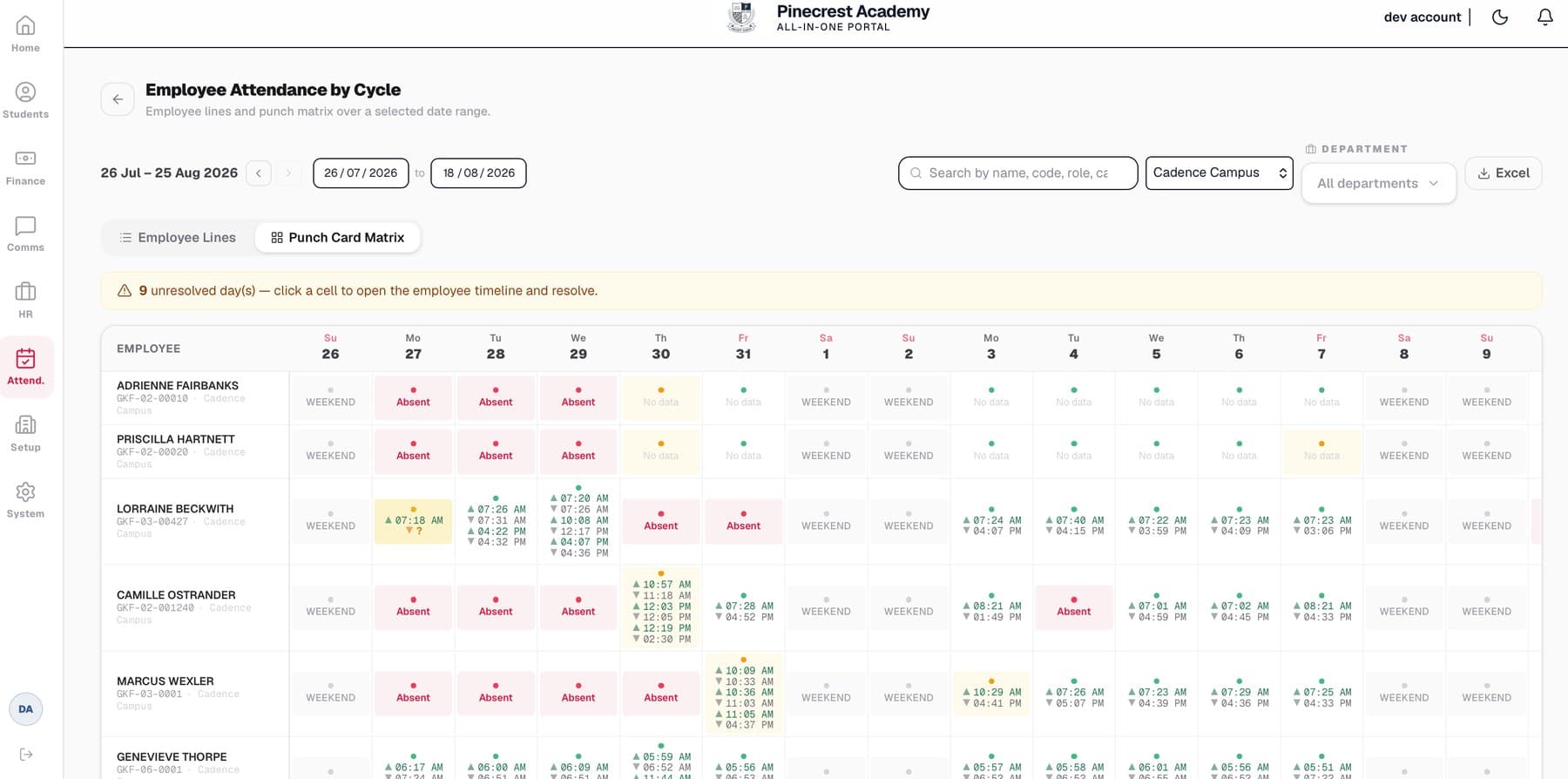
Task: Export the matrix with the Excel button
Action: [x=1504, y=173]
